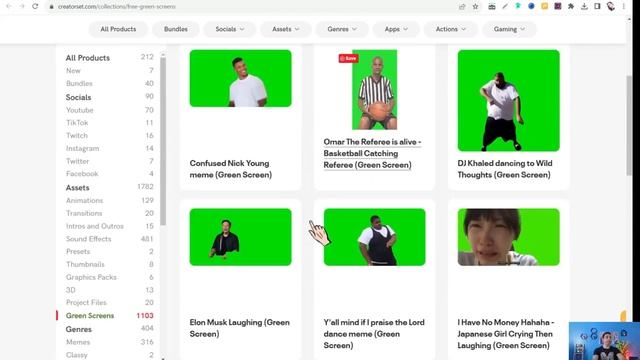Filter by 3D in the sidebar

[x=71, y=290]
